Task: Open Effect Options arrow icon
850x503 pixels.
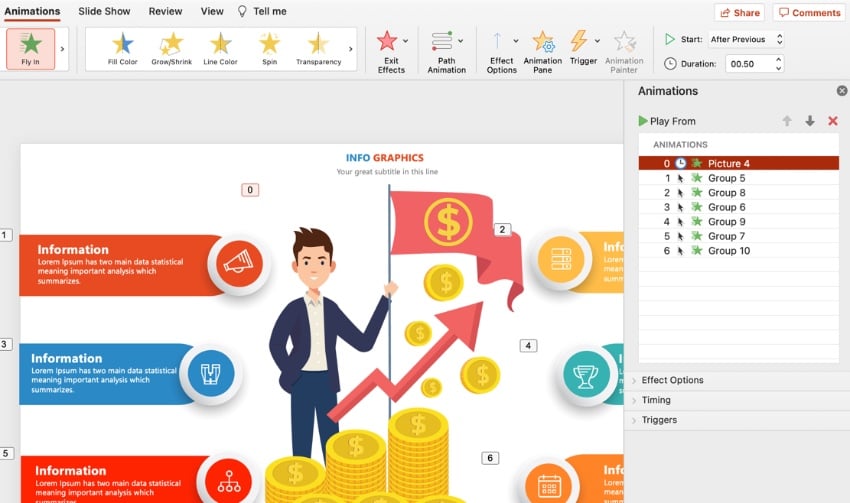Action: tap(497, 41)
